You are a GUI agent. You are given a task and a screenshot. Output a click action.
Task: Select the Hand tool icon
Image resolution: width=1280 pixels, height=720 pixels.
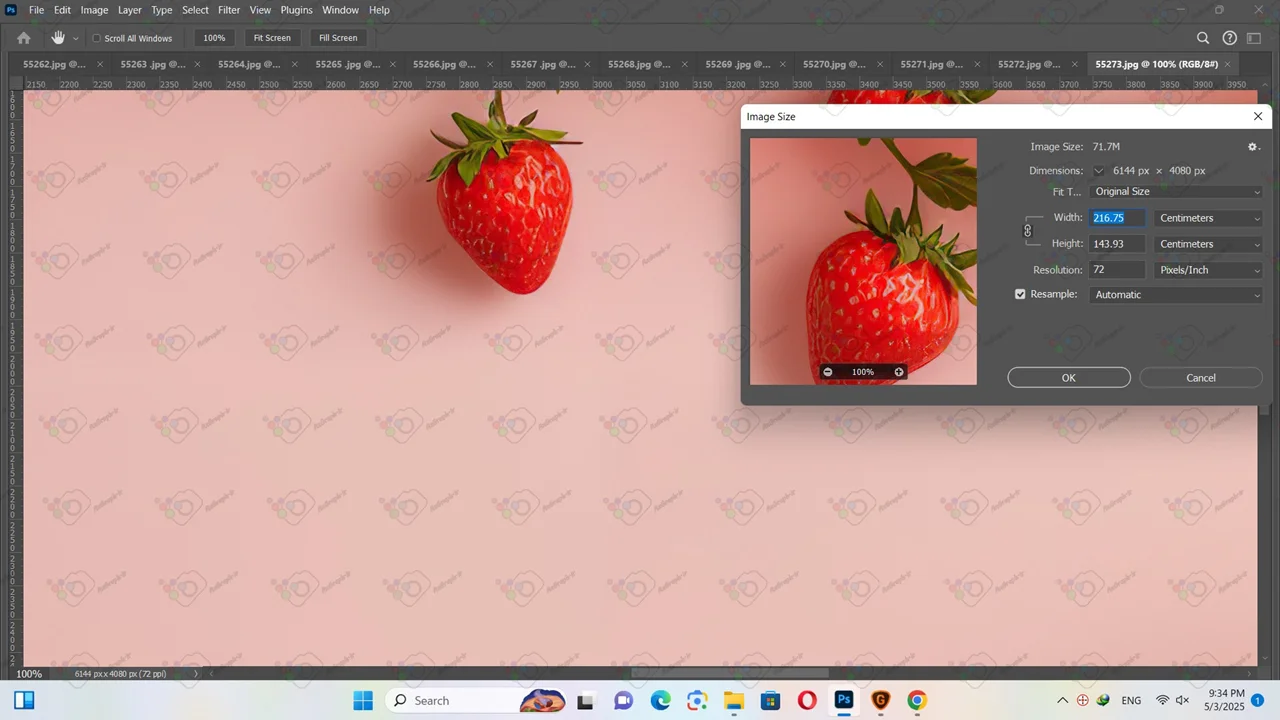[x=58, y=38]
